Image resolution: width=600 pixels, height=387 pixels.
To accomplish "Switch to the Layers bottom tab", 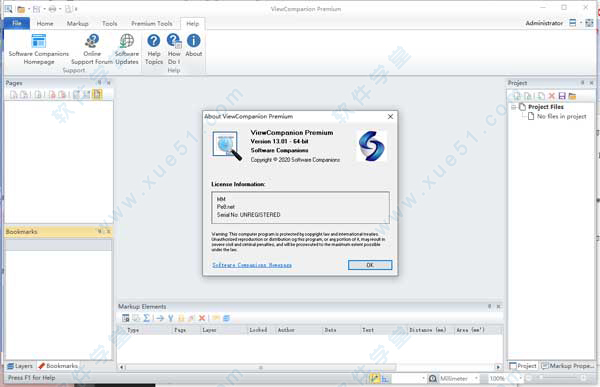I will click(20, 366).
